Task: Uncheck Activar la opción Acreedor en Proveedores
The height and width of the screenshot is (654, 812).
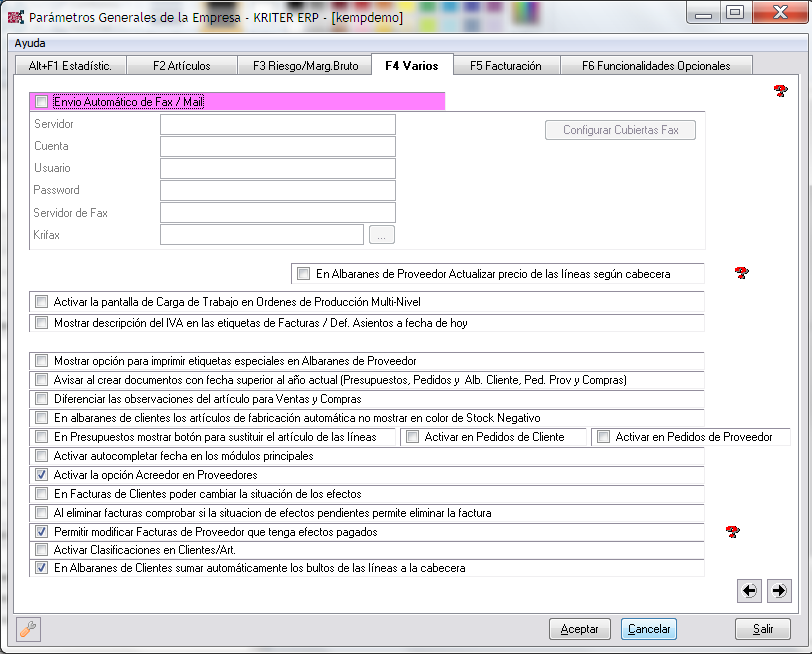Action: (41, 475)
